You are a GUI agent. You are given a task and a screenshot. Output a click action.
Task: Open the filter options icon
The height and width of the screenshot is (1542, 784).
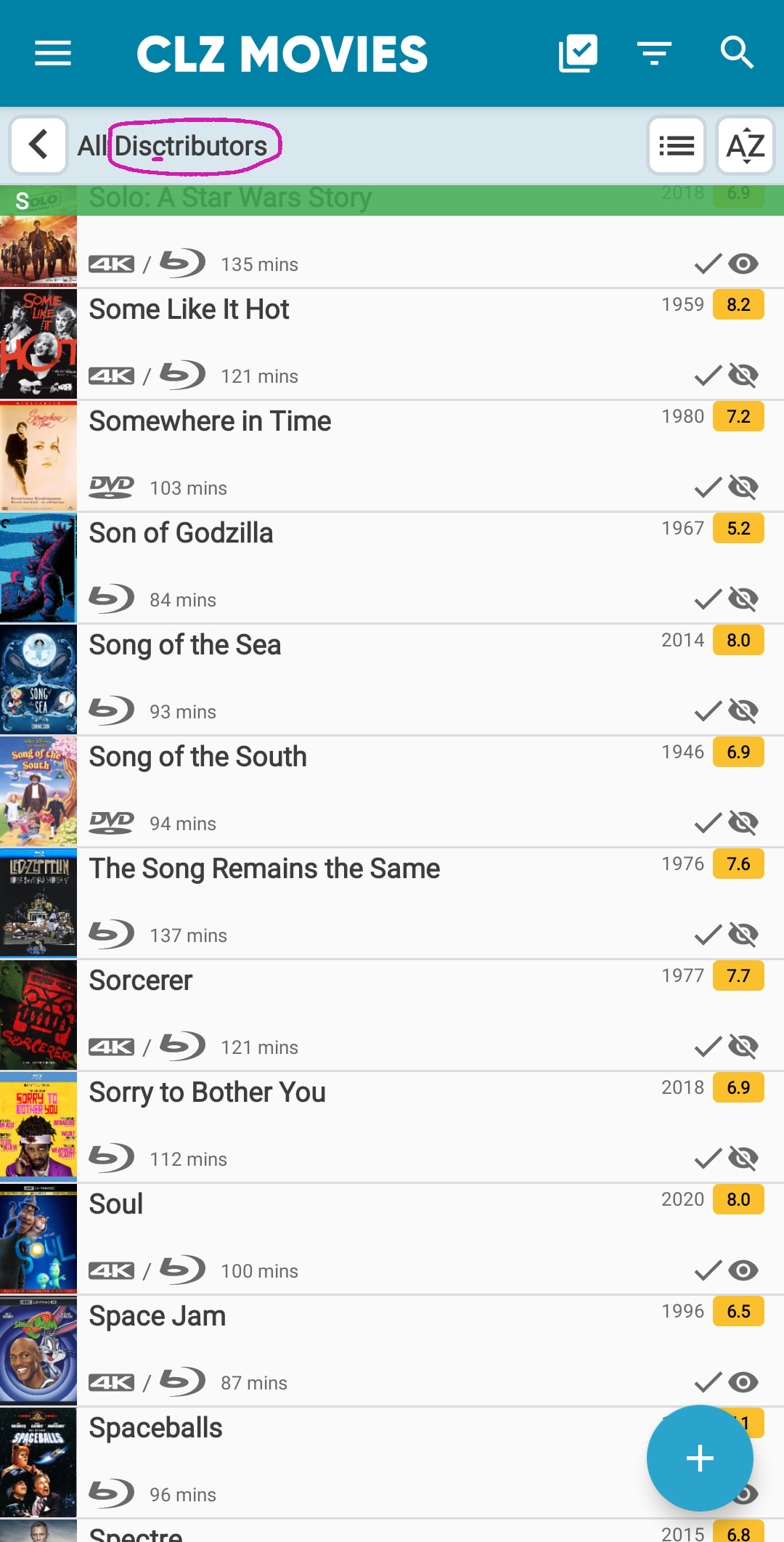pos(654,53)
